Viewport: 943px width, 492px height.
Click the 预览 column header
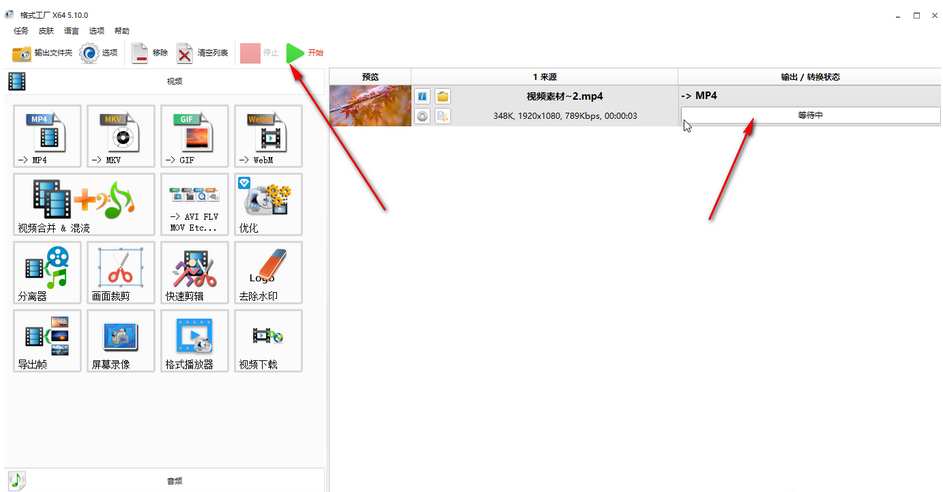tap(370, 77)
